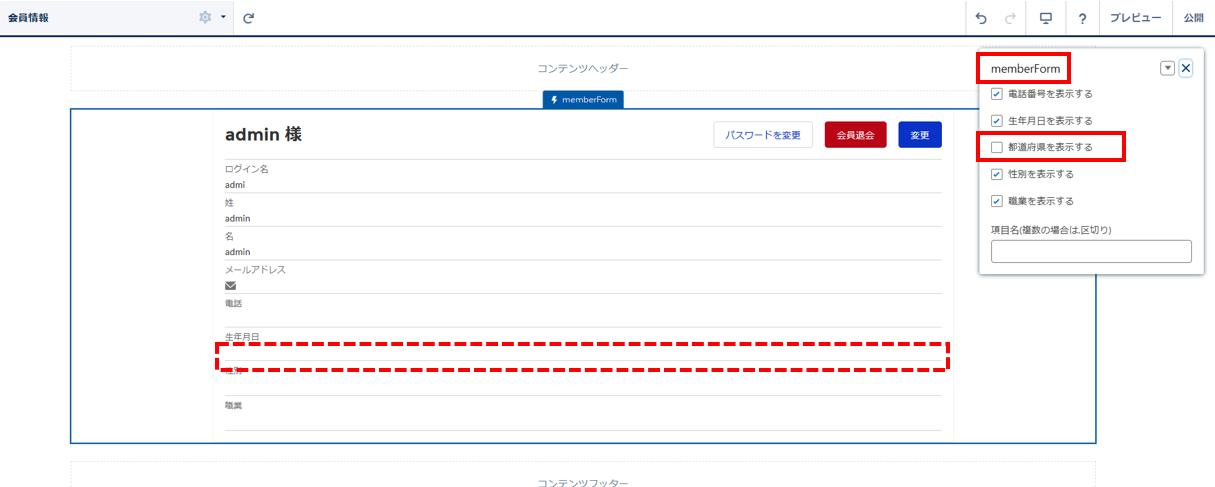This screenshot has height=487, width=1215.
Task: Click the パスワードを変更 button
Action: [763, 135]
